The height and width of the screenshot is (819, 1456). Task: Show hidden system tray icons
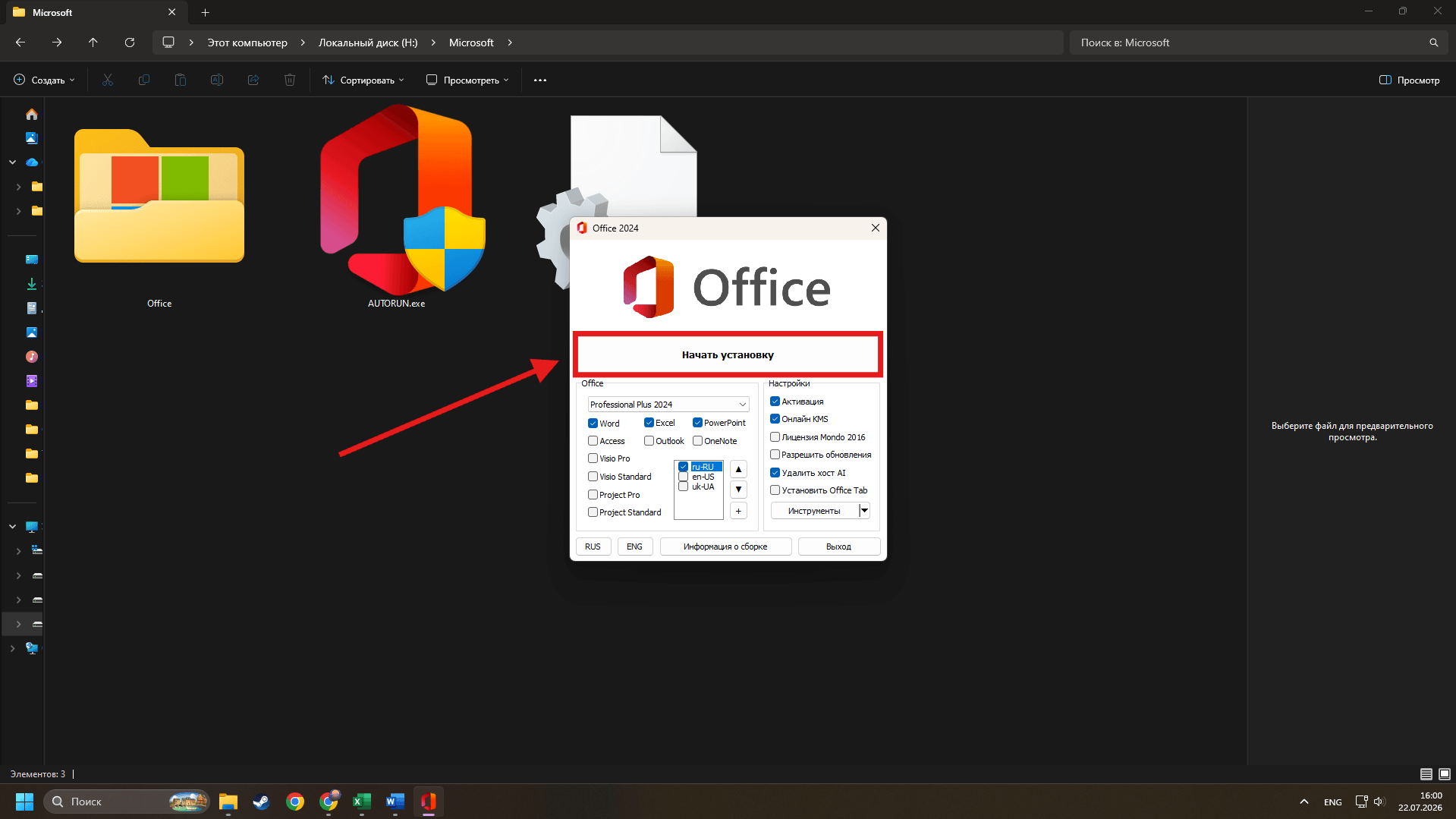tap(1304, 802)
